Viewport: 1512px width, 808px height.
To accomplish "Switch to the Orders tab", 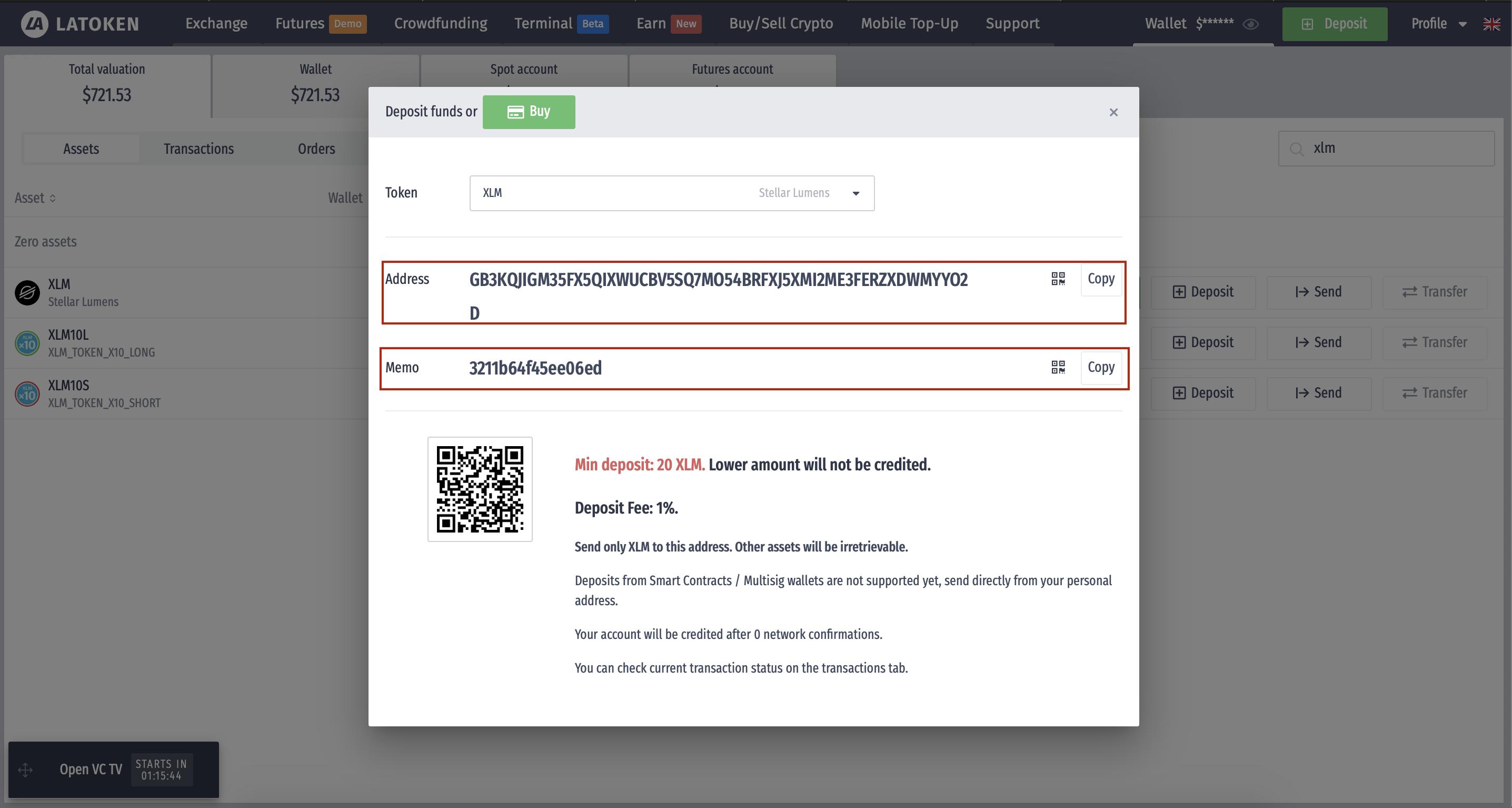I will (x=316, y=149).
